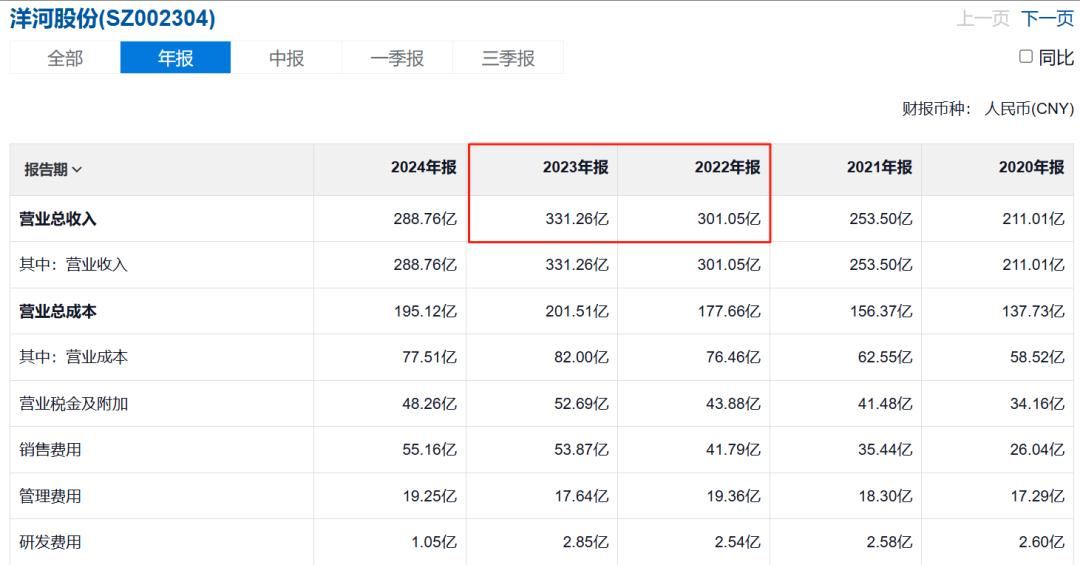The height and width of the screenshot is (565, 1080).
Task: Select the 其中：营业成本 row label
Action: tap(74, 357)
